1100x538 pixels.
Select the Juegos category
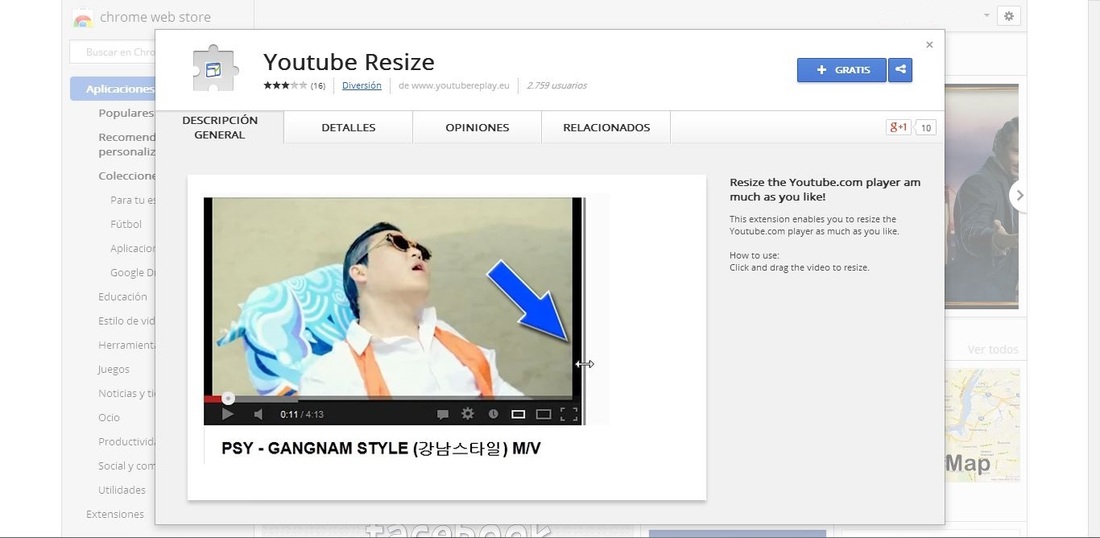(x=114, y=369)
